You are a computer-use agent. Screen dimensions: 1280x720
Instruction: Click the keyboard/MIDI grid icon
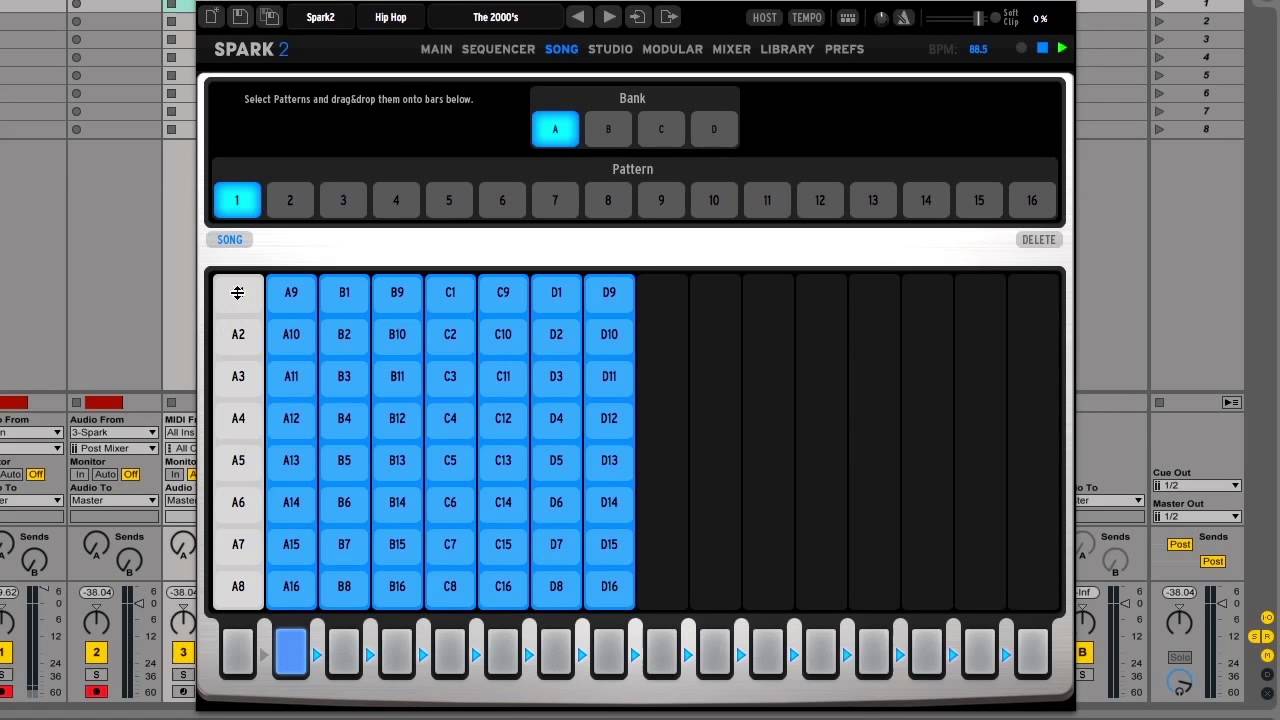click(x=847, y=17)
